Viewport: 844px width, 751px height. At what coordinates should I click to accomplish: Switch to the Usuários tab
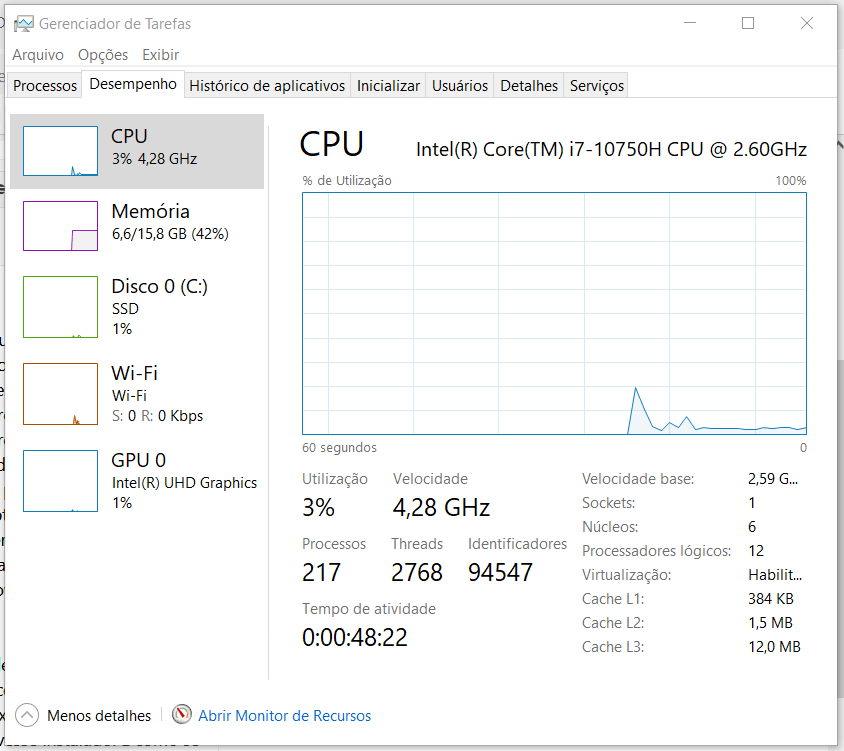click(x=460, y=86)
